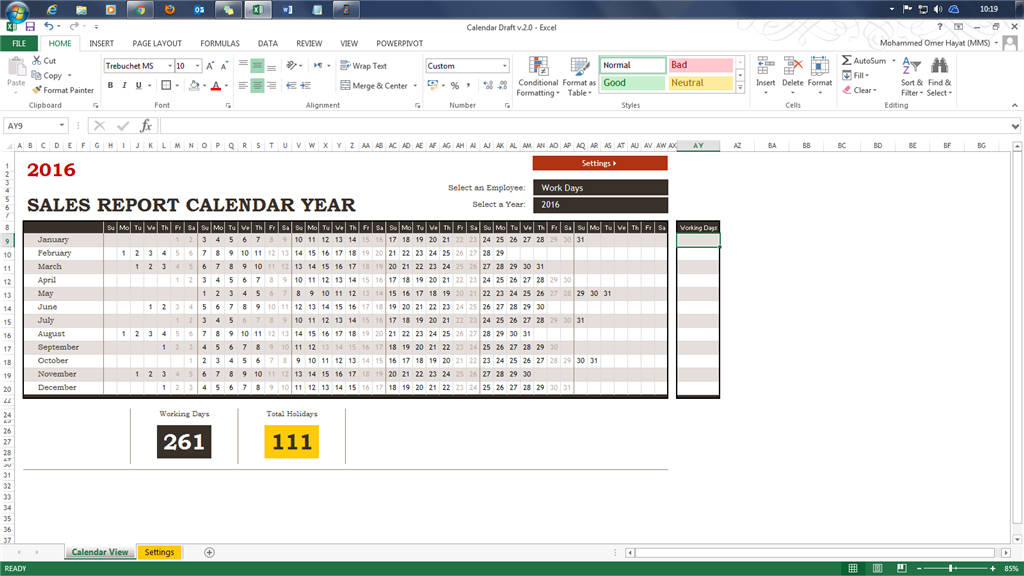Apply the Good cell style
The image size is (1024, 576).
tap(632, 83)
